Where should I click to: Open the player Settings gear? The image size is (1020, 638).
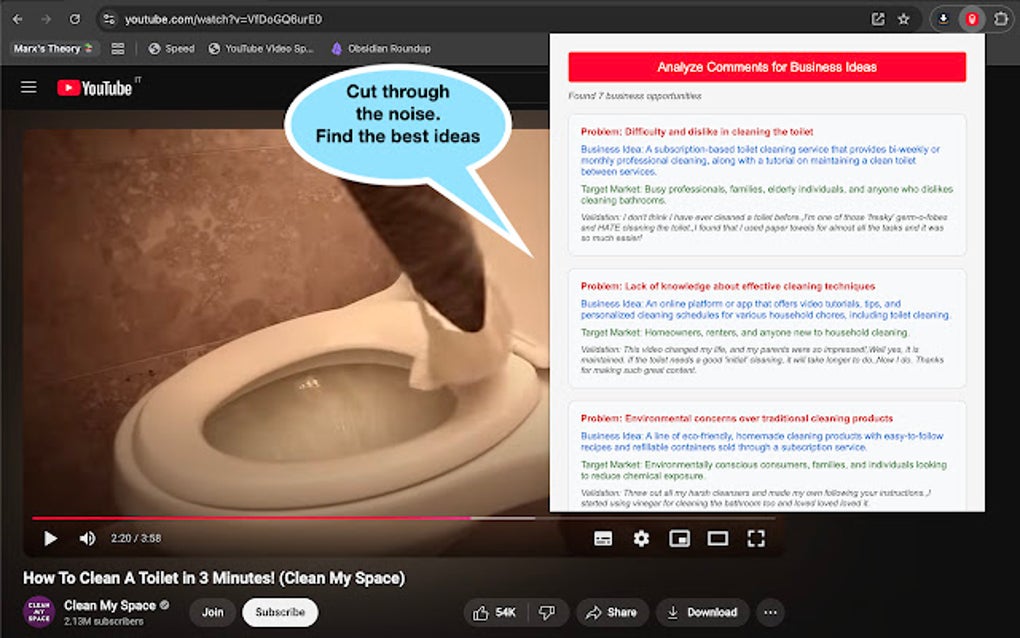tap(641, 538)
